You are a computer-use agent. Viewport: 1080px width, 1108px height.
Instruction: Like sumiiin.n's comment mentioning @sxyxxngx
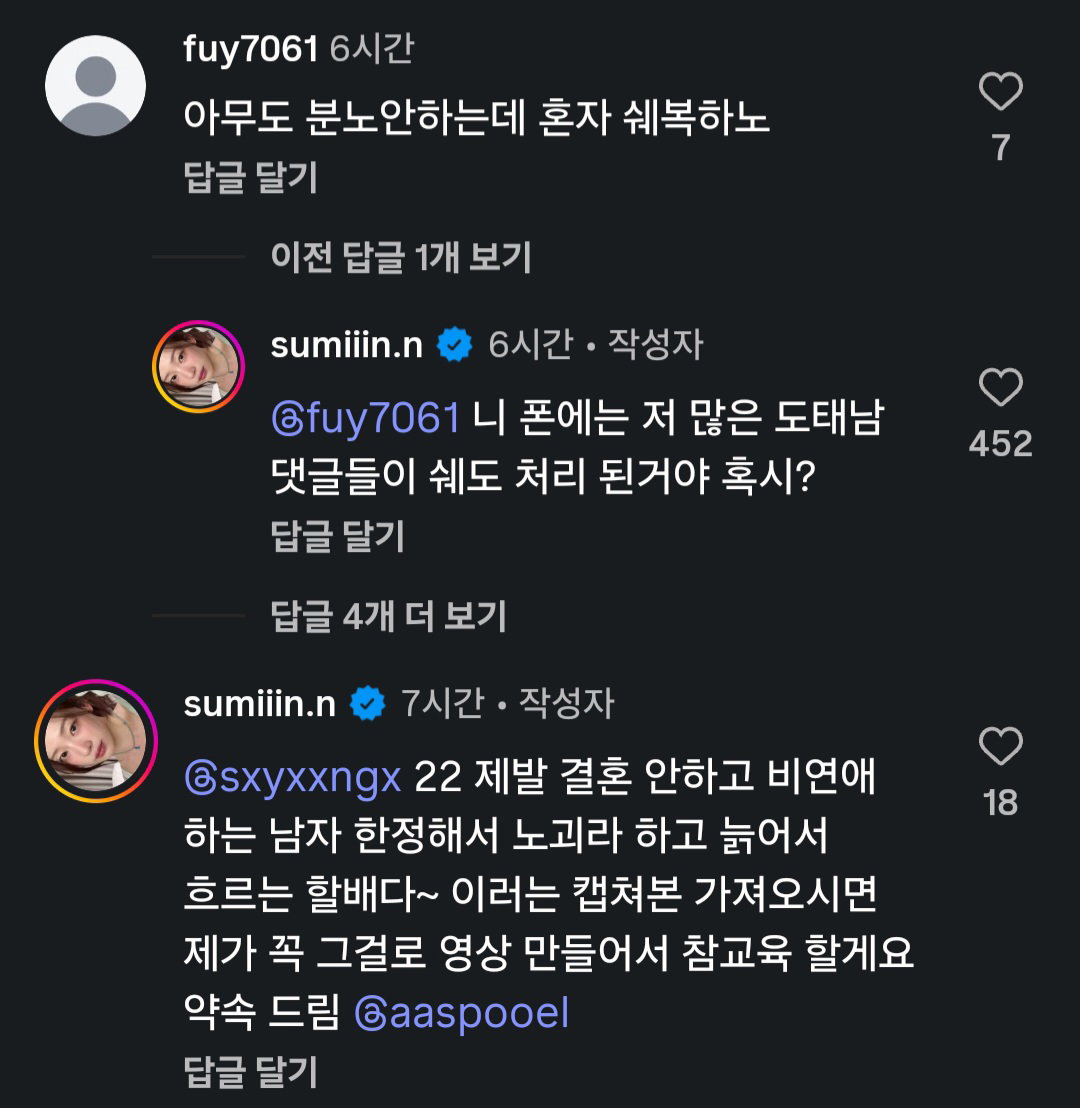pyautogui.click(x=1000, y=745)
